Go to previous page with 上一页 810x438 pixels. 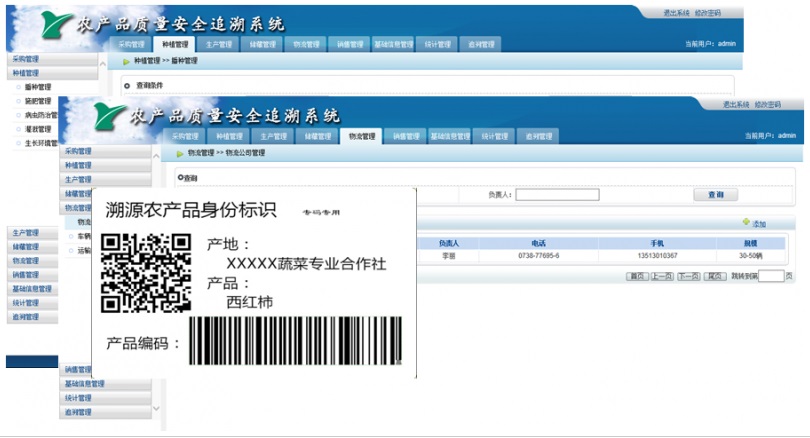[x=662, y=276]
